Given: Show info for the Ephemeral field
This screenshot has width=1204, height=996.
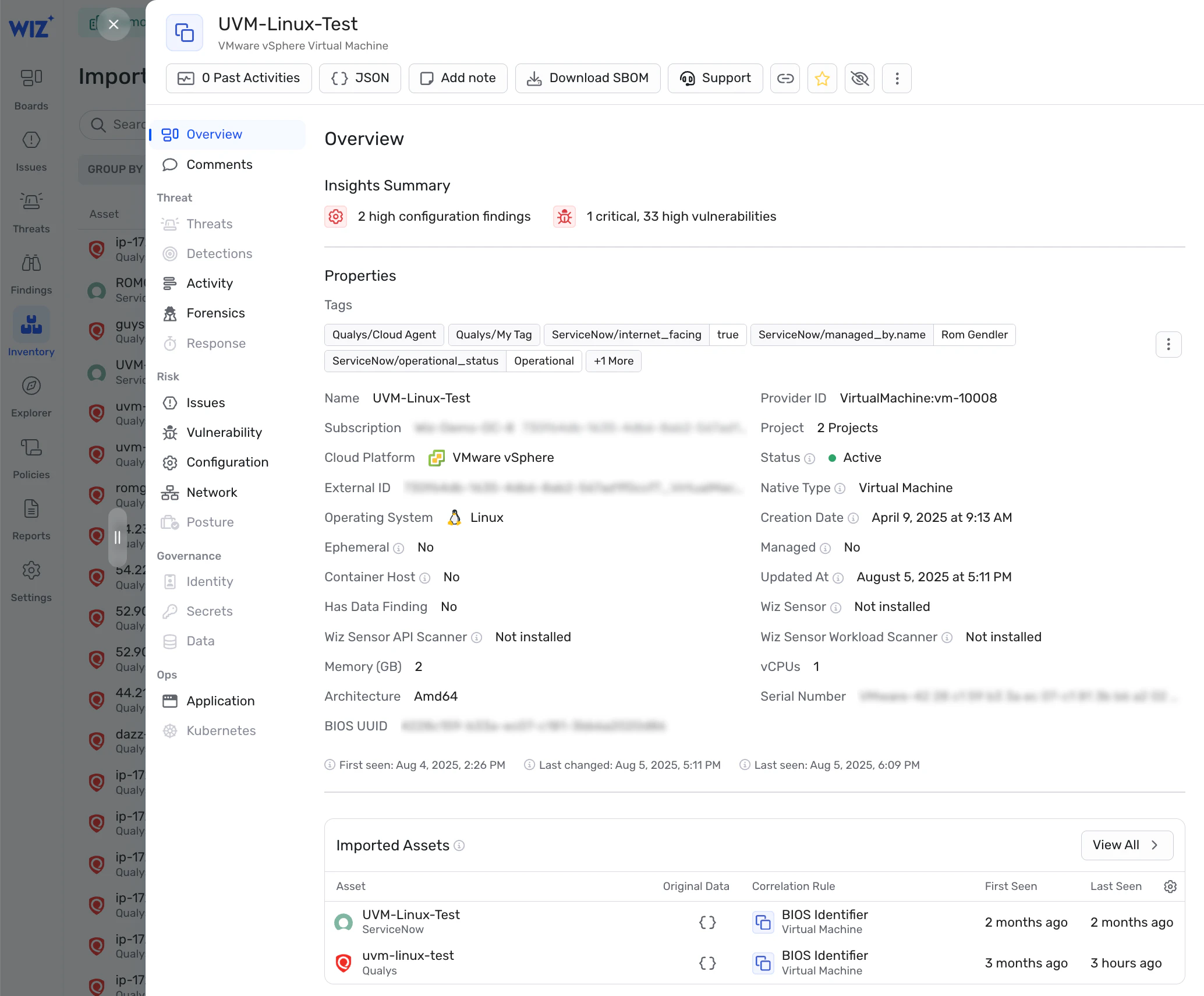Looking at the screenshot, I should coord(398,549).
